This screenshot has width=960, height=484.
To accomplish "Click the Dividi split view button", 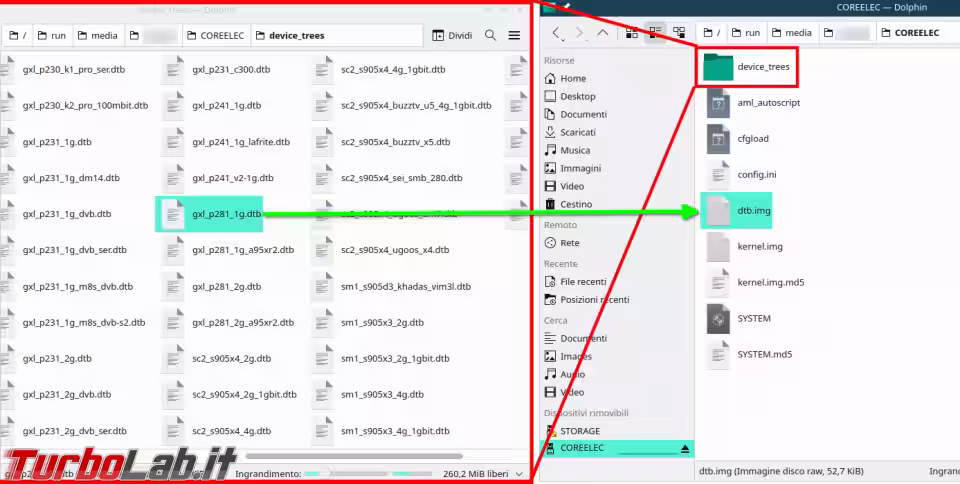I will coord(452,35).
